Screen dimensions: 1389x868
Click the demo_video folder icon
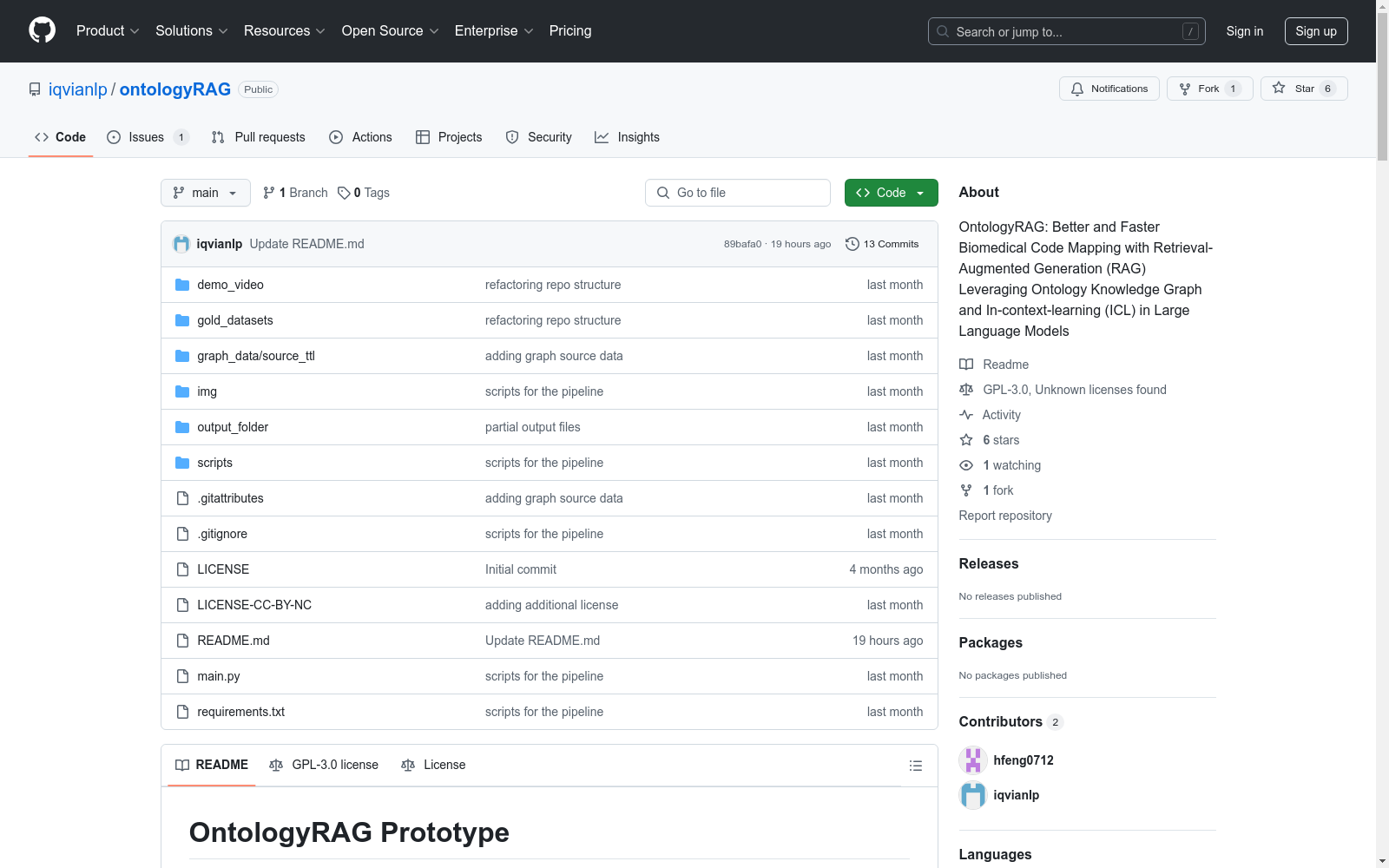coord(182,285)
